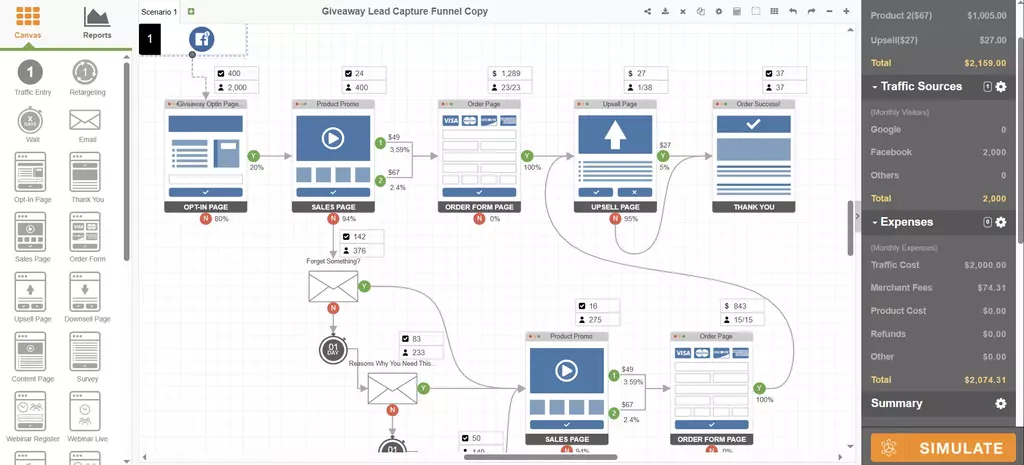Click the Facebook traffic source node on canvas
The width and height of the screenshot is (1024, 465).
202,39
